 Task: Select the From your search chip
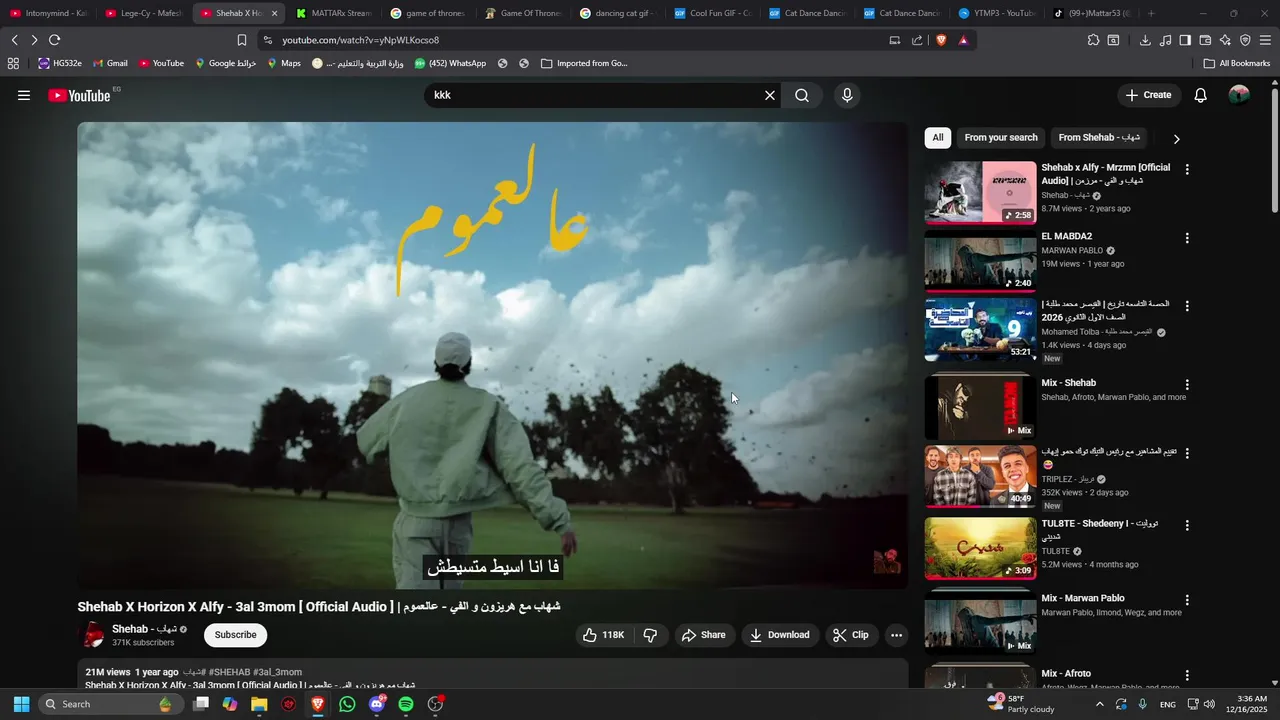point(1001,138)
